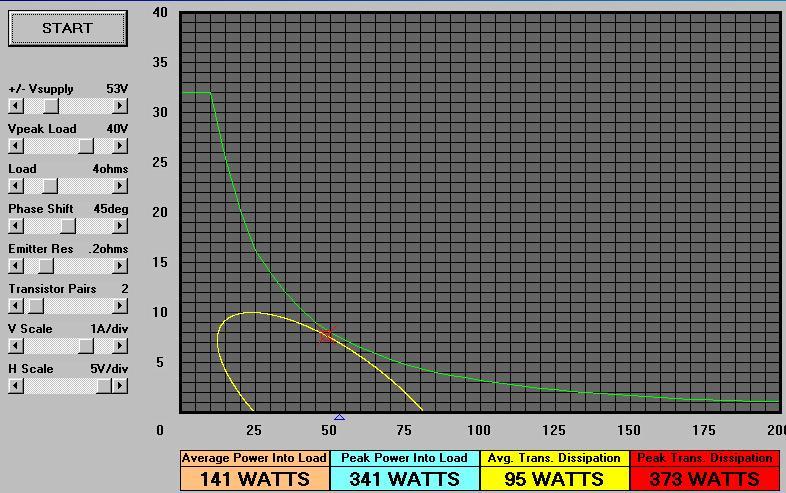Image resolution: width=786 pixels, height=493 pixels.
Task: Click the Avg. Trans. Dissipation readout
Action: pyautogui.click(x=554, y=470)
